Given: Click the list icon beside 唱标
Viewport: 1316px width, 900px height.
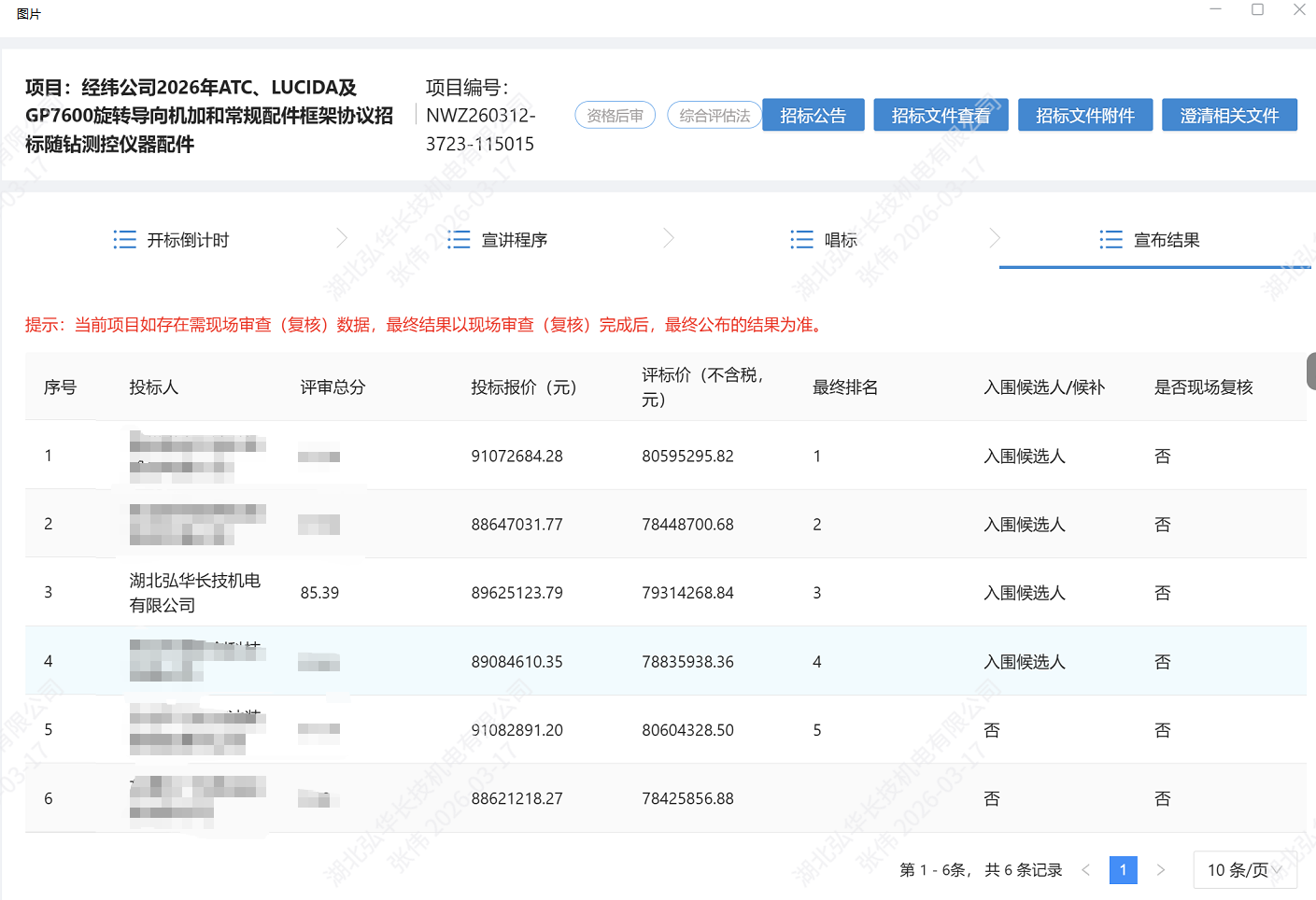Looking at the screenshot, I should (801, 240).
